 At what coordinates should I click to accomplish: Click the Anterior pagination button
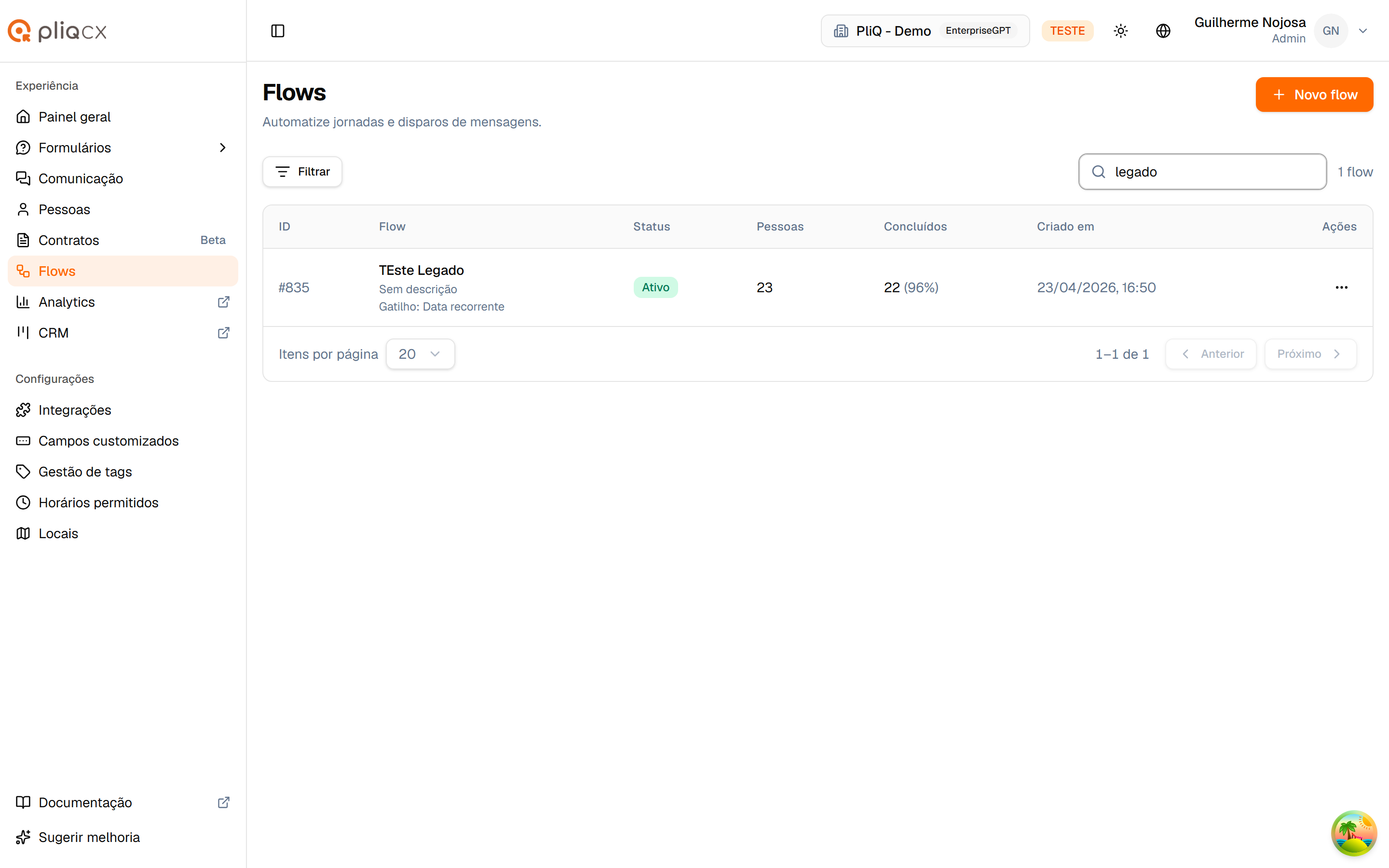(x=1211, y=354)
